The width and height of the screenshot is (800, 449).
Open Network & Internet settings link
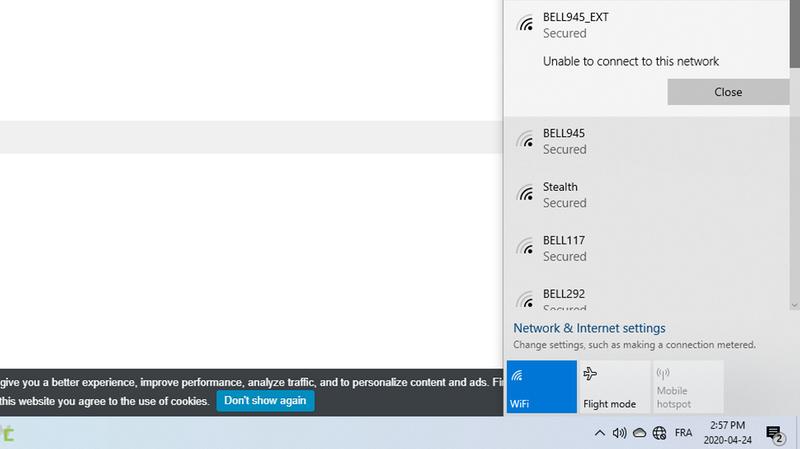[589, 328]
